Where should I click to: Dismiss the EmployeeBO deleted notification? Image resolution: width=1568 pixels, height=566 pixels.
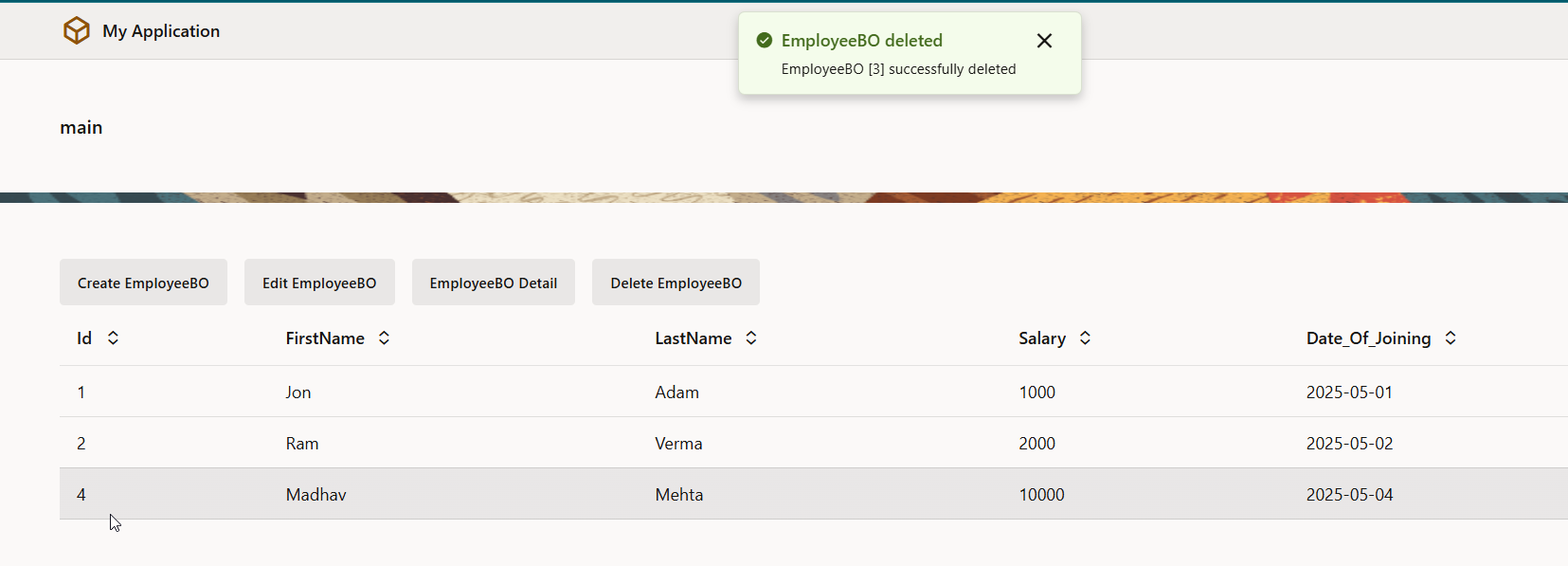(1044, 41)
